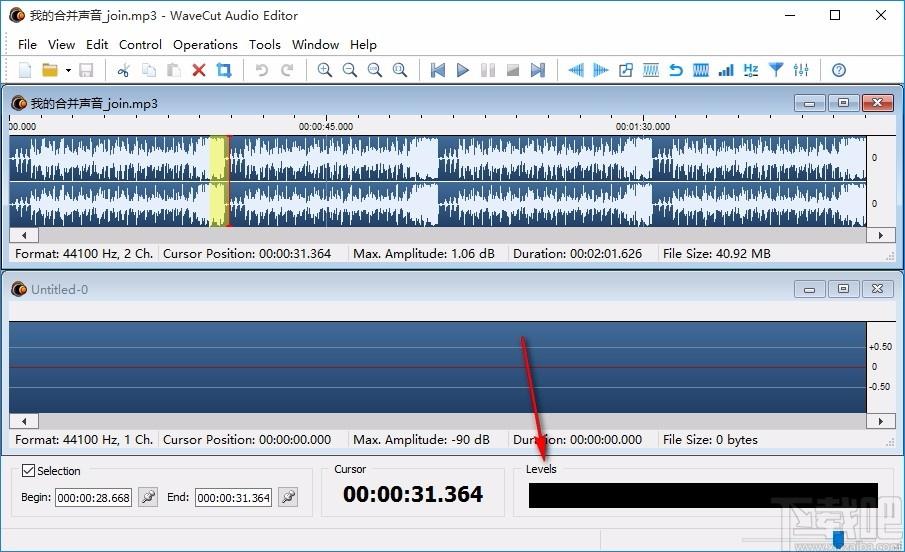
Task: Click the volume slider thumb at bottom
Action: click(839, 539)
